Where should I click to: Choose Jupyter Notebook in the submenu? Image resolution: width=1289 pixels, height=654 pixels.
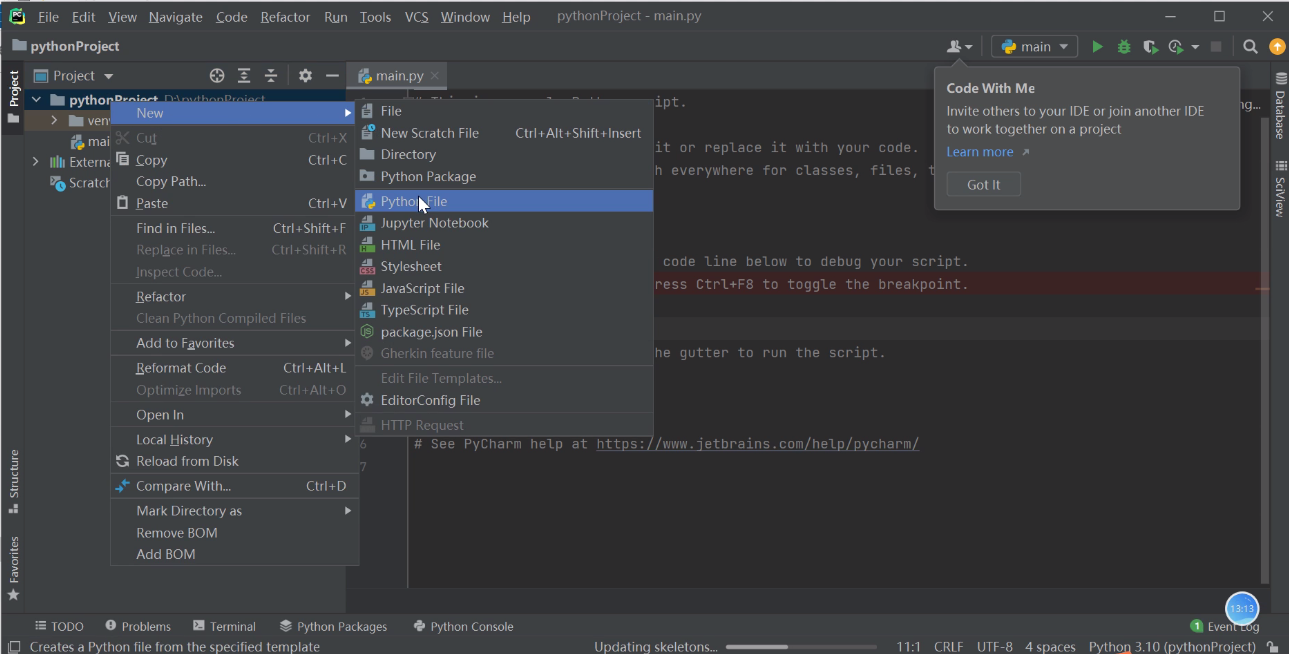coord(434,223)
